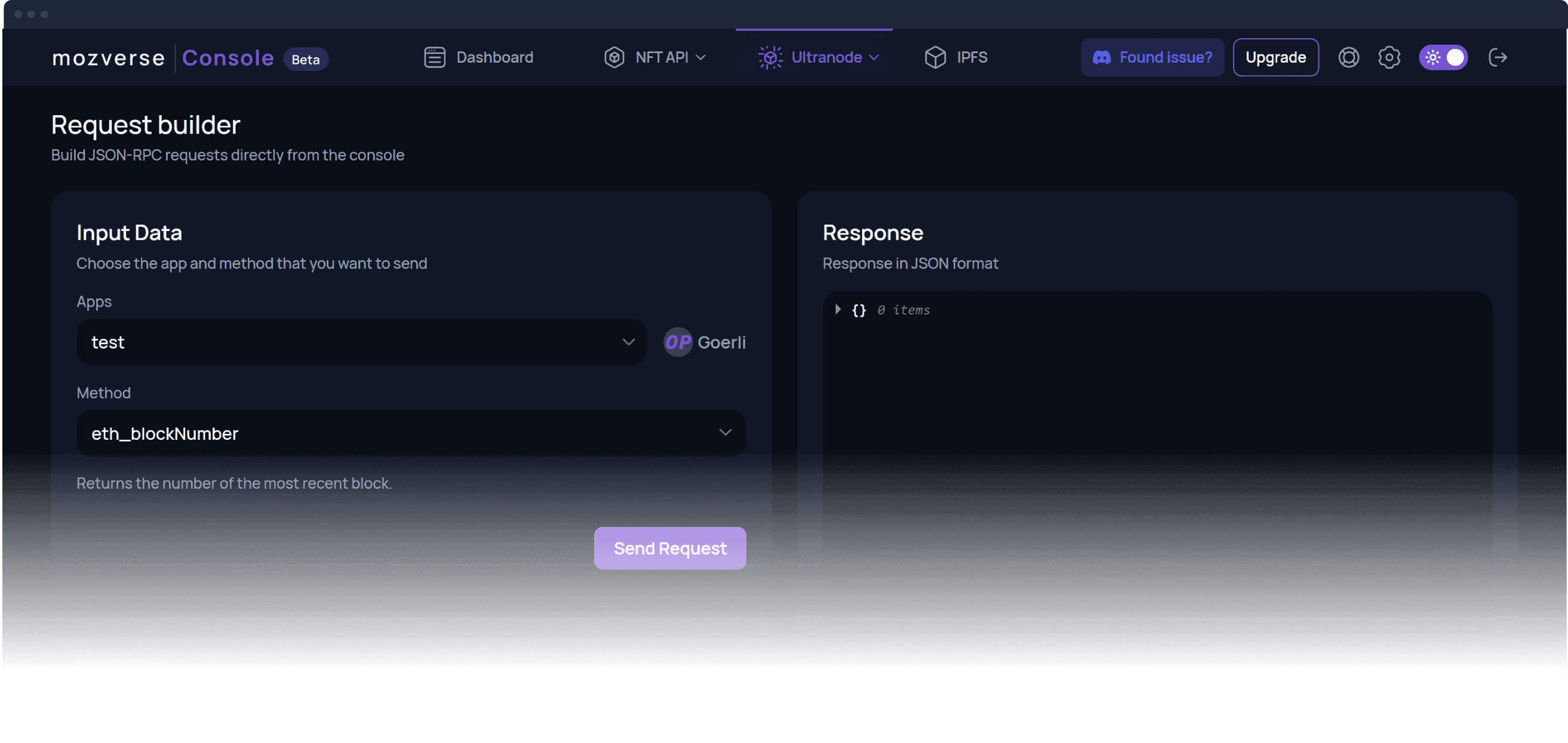Go to the Dashboard tab
This screenshot has height=743, width=1568.
(x=494, y=57)
